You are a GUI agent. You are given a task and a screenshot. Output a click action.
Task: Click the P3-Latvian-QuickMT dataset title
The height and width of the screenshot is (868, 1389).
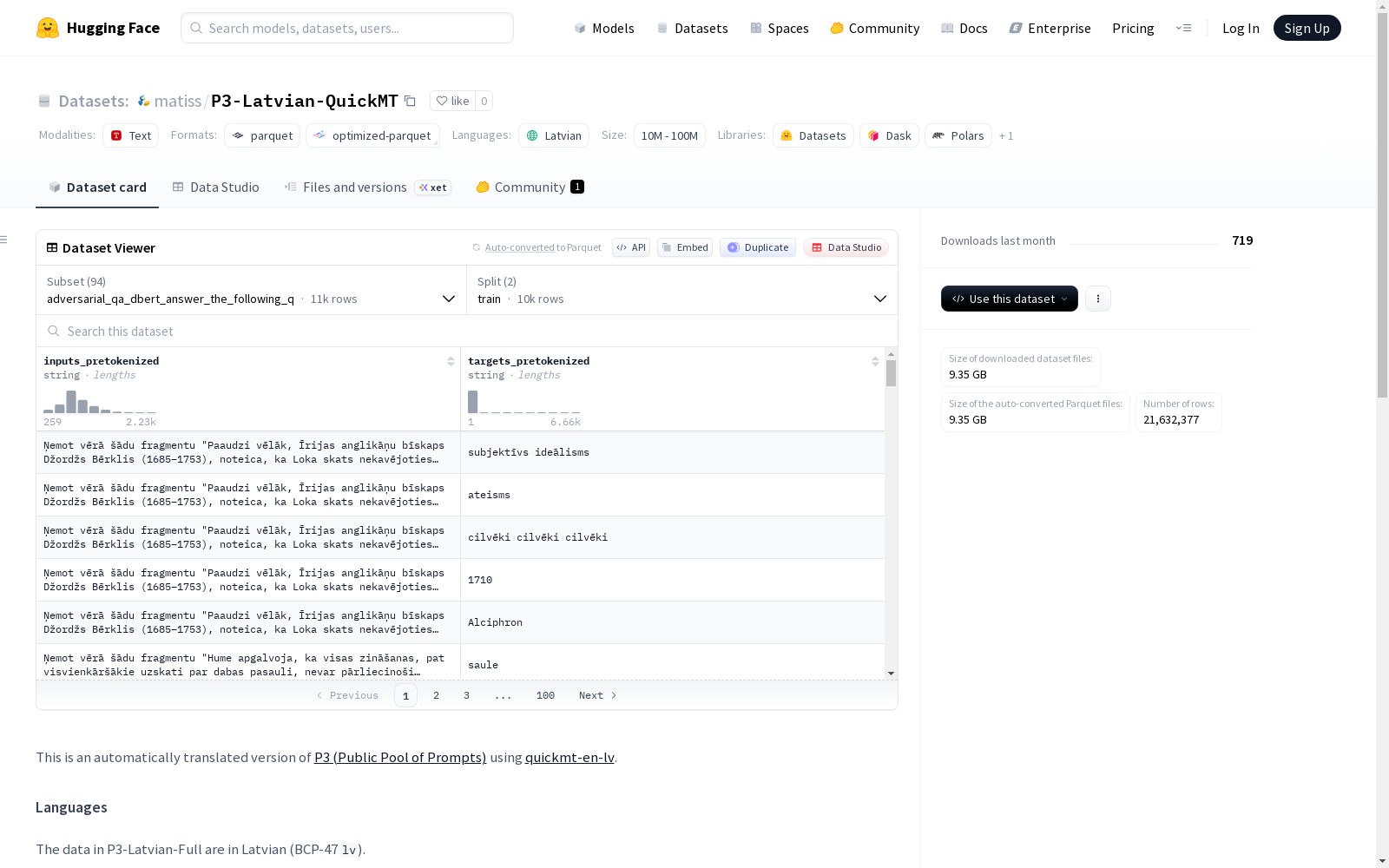pos(305,101)
